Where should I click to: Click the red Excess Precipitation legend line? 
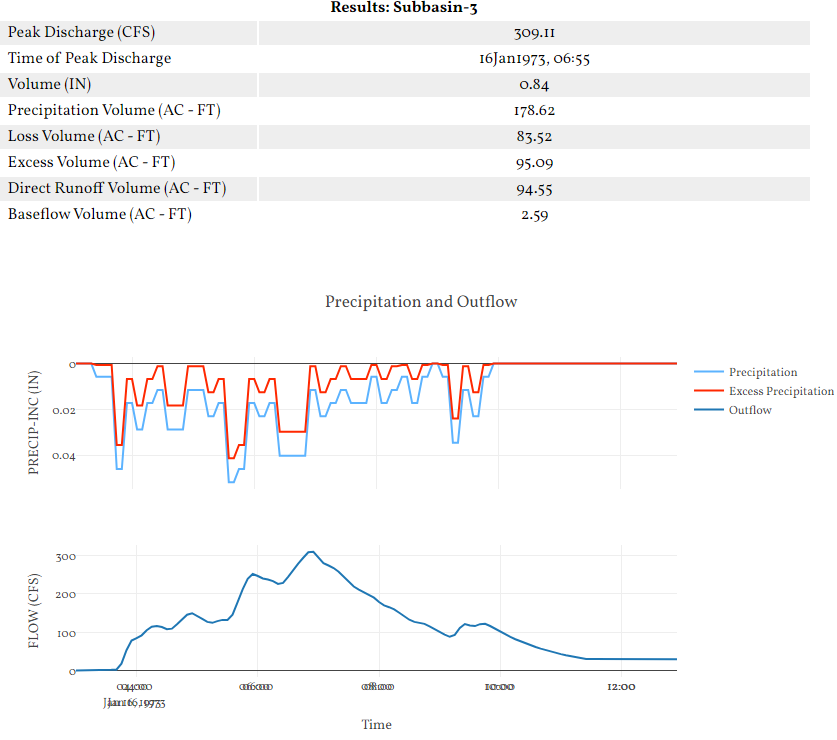coord(709,391)
